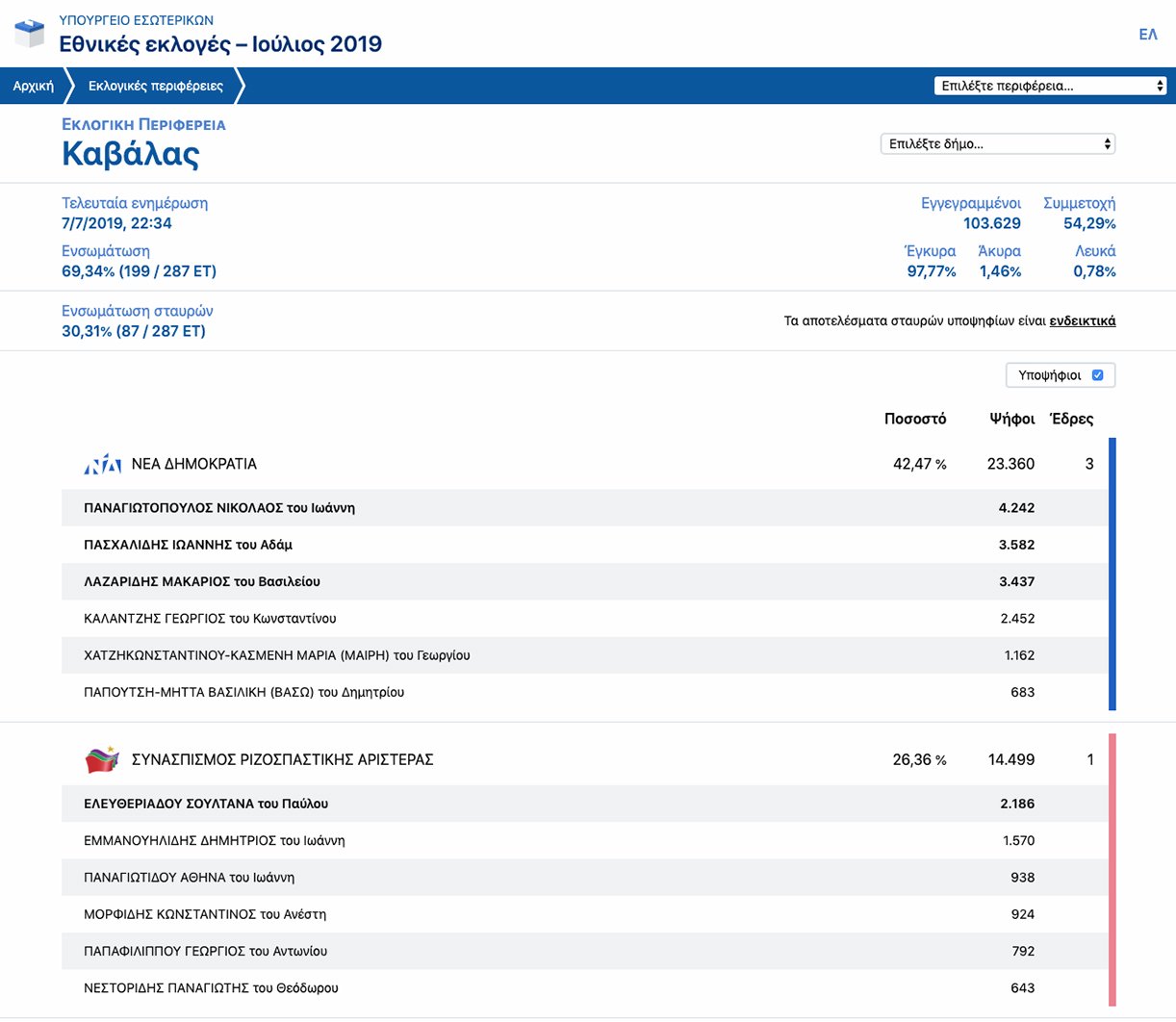Click candidate ΕΛΕΥΘΕΡΙΑΔΟΥ ΣΟΥΛΤΑΝΑ row

tap(585, 804)
